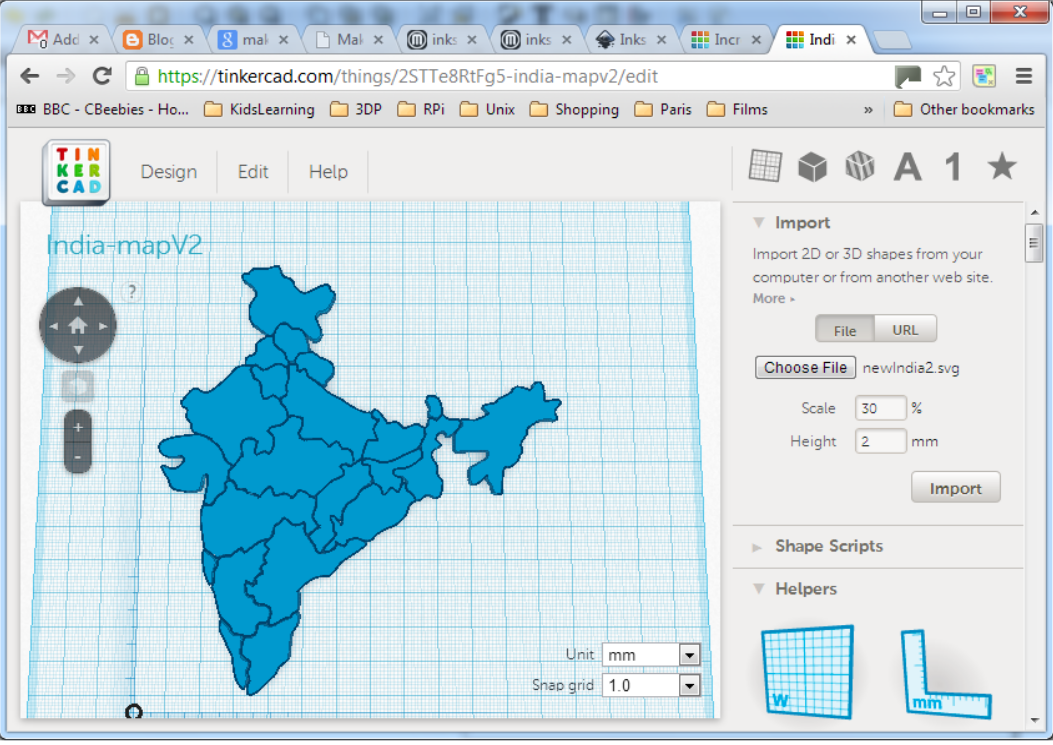The height and width of the screenshot is (745, 1053).
Task: Reload the page with refresh icon
Action: tap(102, 76)
